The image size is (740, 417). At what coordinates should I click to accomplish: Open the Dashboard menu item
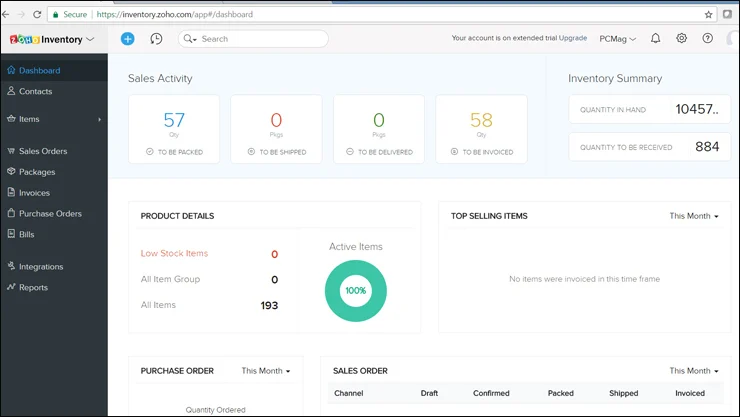[54, 70]
